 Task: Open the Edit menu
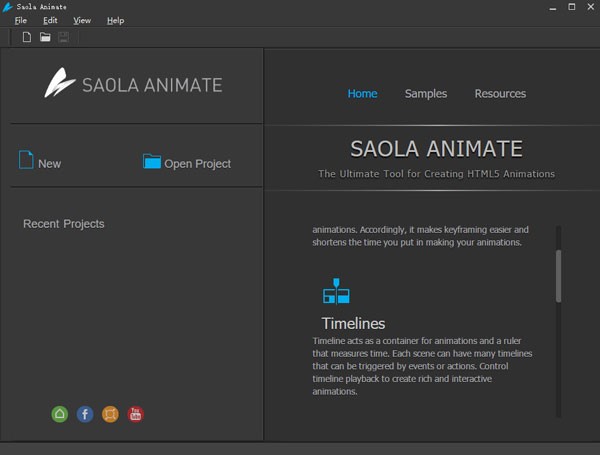50,20
